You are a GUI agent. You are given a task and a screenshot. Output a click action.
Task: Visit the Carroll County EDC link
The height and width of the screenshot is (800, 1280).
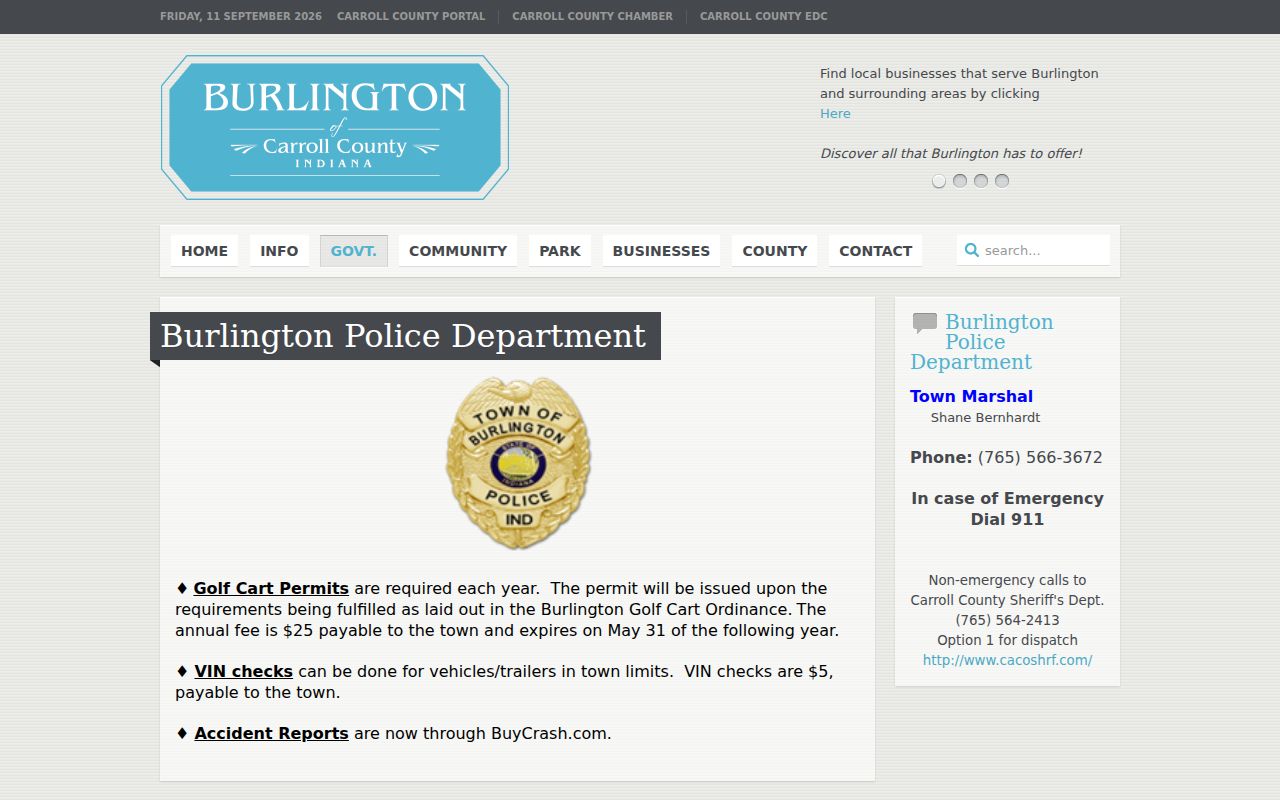coord(764,16)
